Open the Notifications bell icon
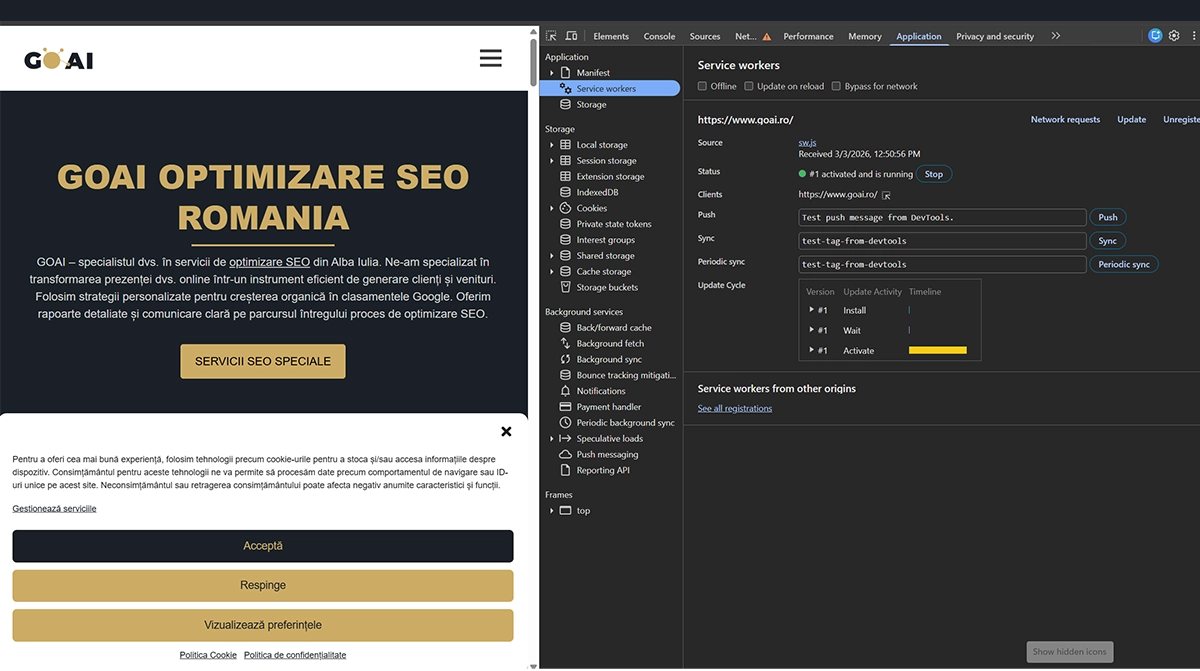The height and width of the screenshot is (671, 1200). tap(565, 391)
